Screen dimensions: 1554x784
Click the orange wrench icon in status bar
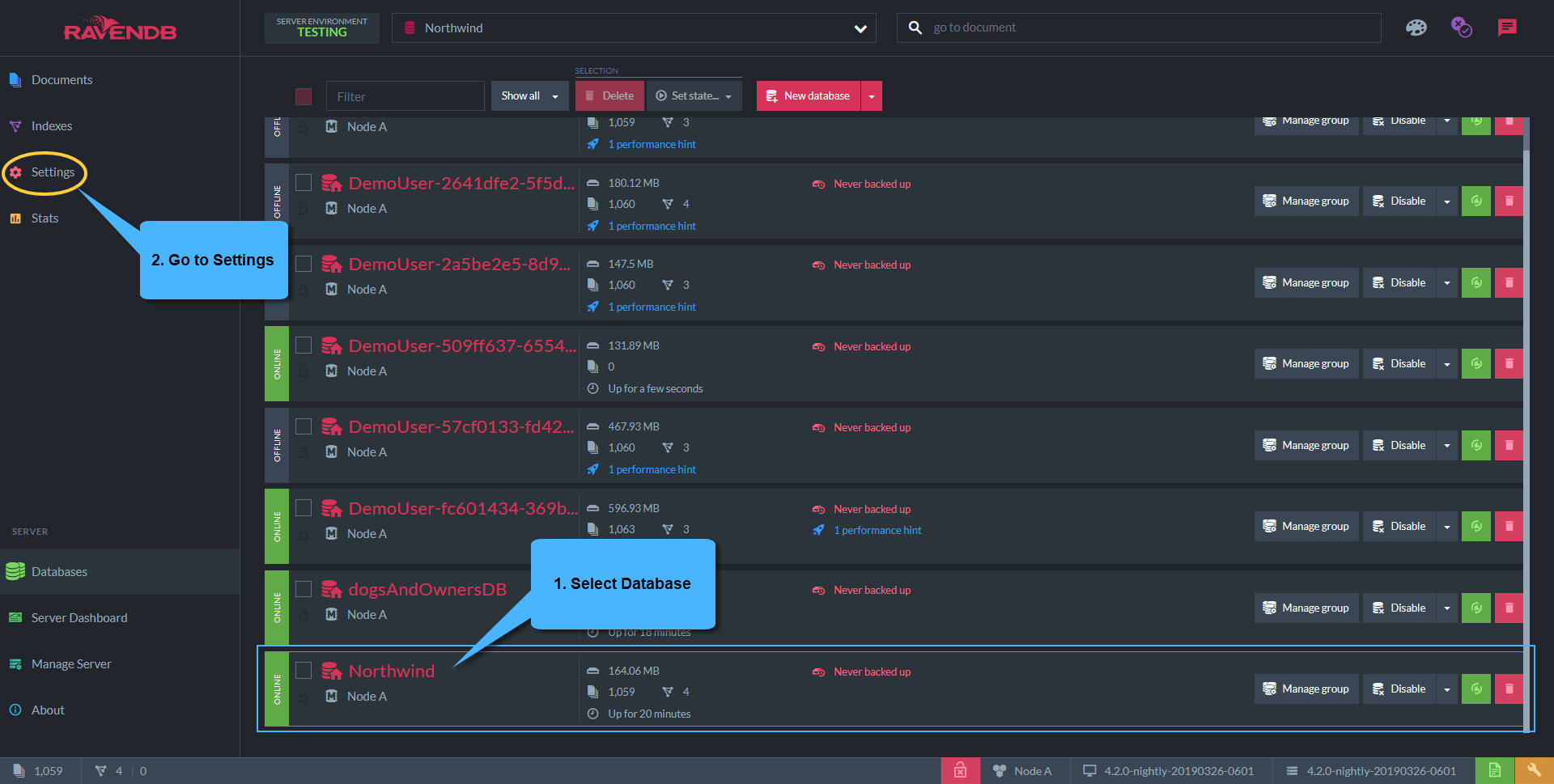(1534, 771)
